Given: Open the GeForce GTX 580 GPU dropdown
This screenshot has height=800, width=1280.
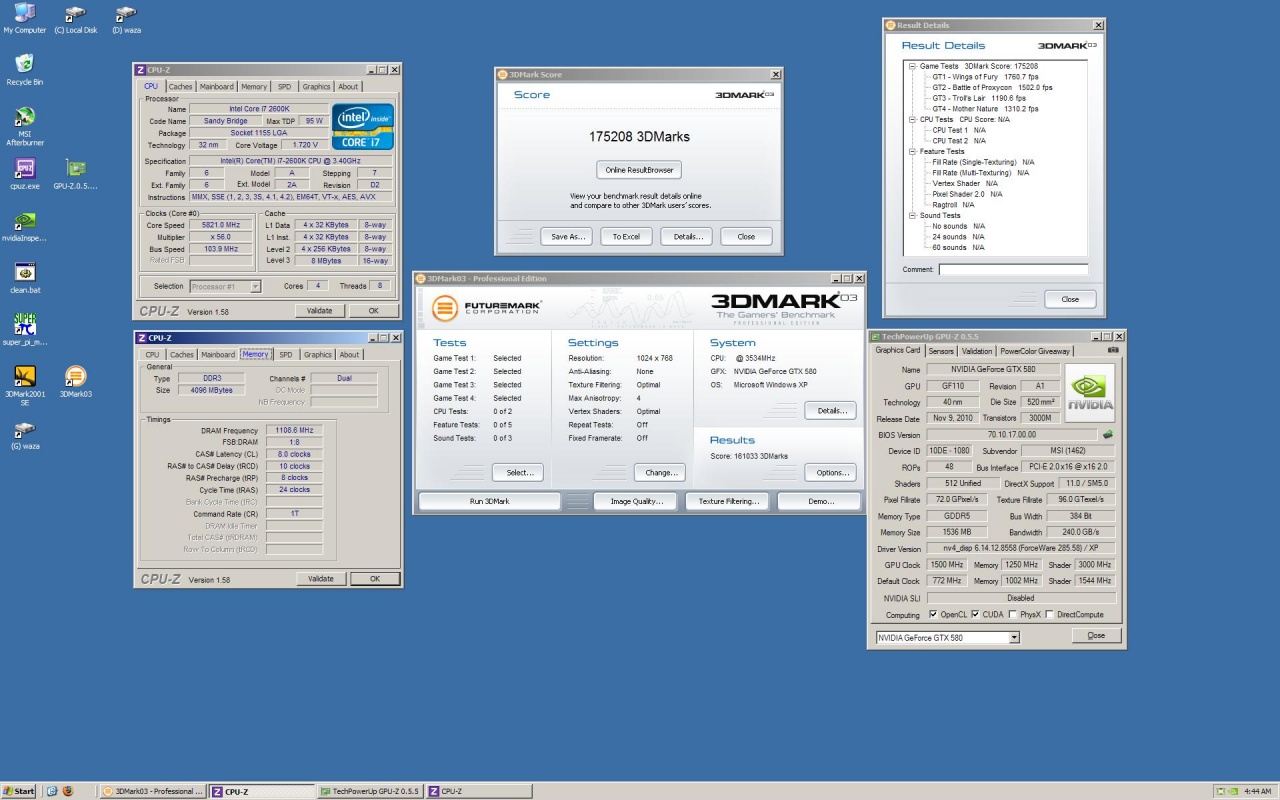Looking at the screenshot, I should click(1013, 637).
